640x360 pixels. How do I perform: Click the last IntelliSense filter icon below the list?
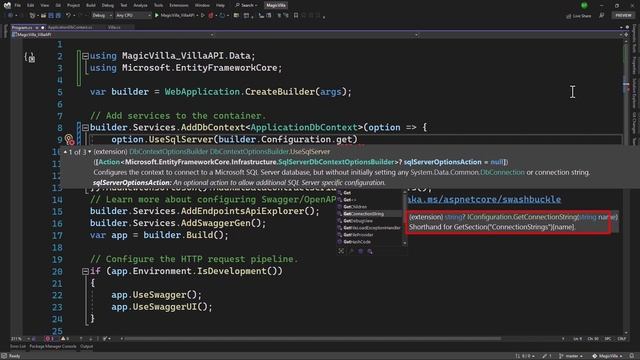coord(370,251)
